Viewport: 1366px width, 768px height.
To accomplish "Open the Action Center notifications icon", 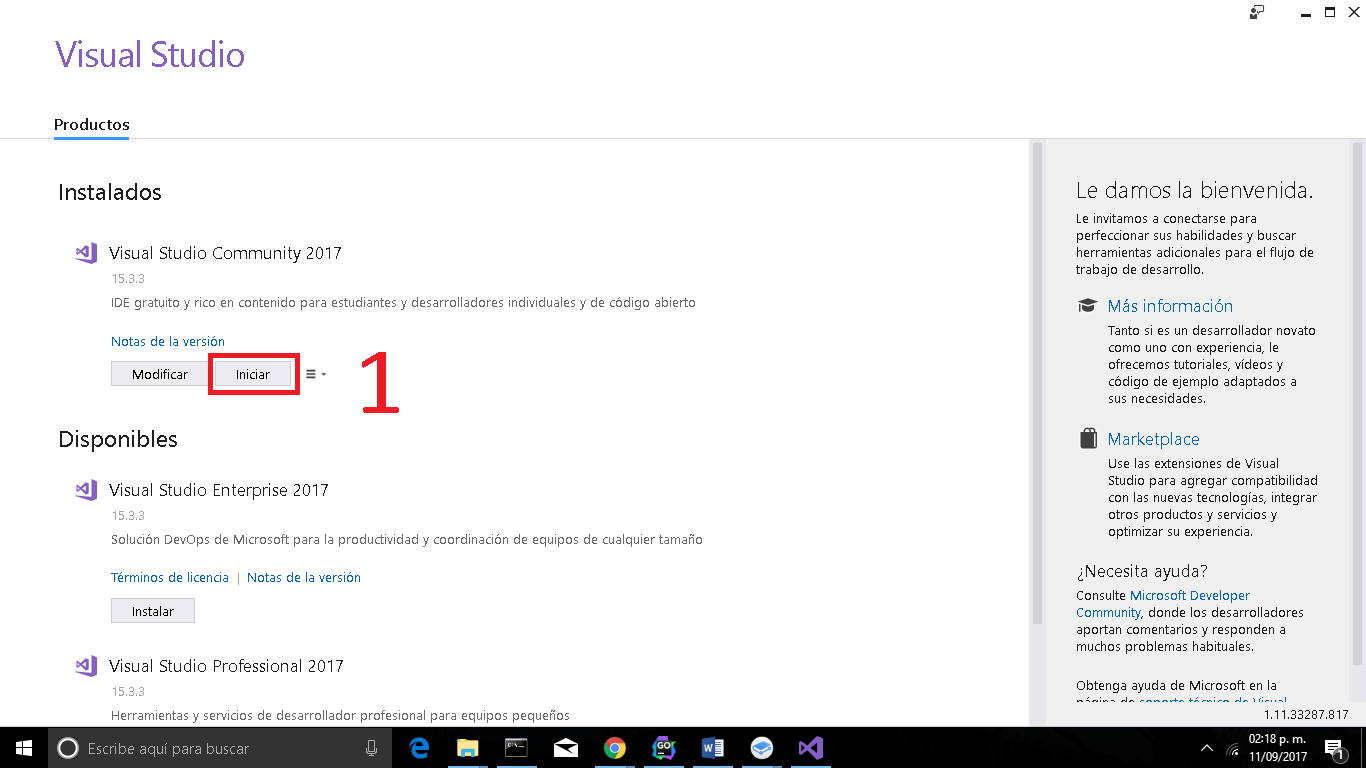I will point(1334,748).
